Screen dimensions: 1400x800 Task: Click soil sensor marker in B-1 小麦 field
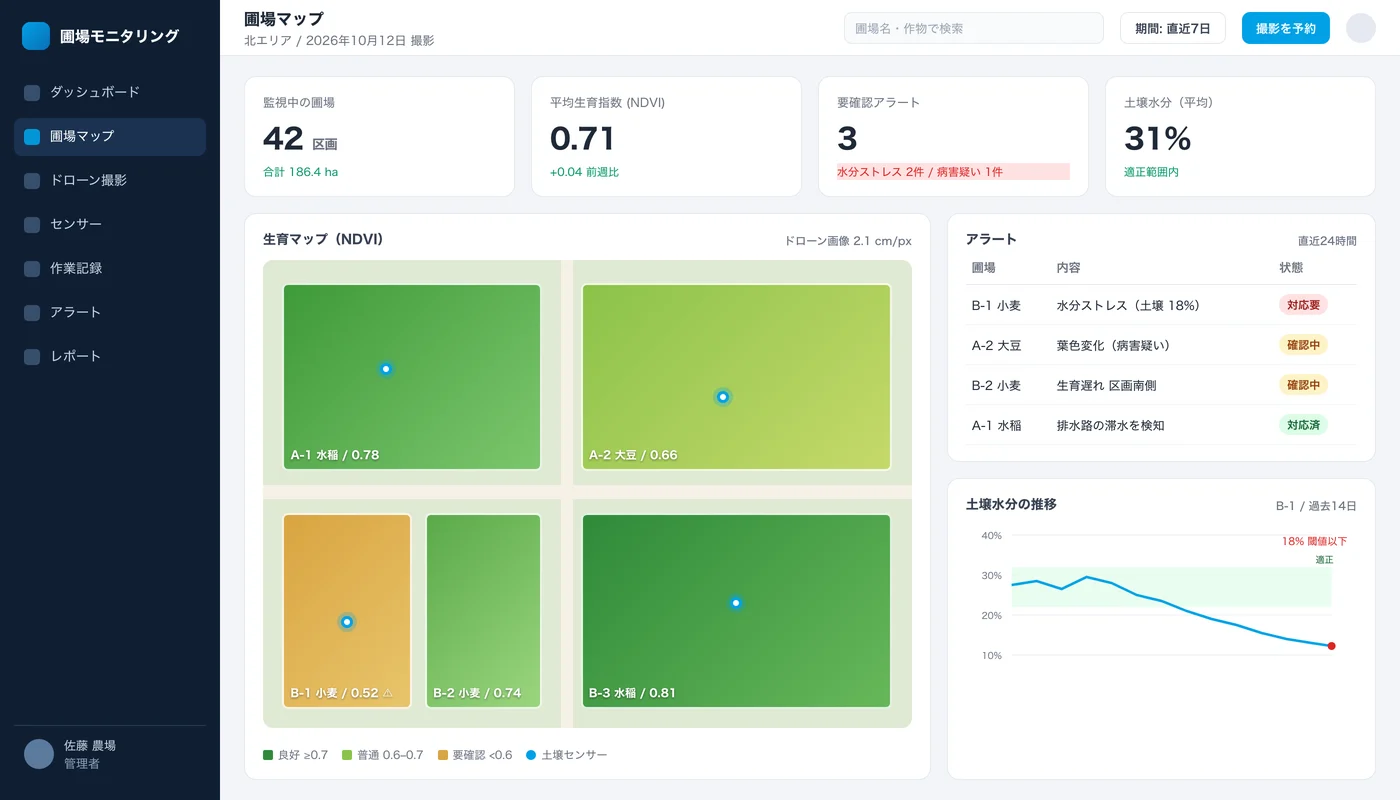[347, 622]
